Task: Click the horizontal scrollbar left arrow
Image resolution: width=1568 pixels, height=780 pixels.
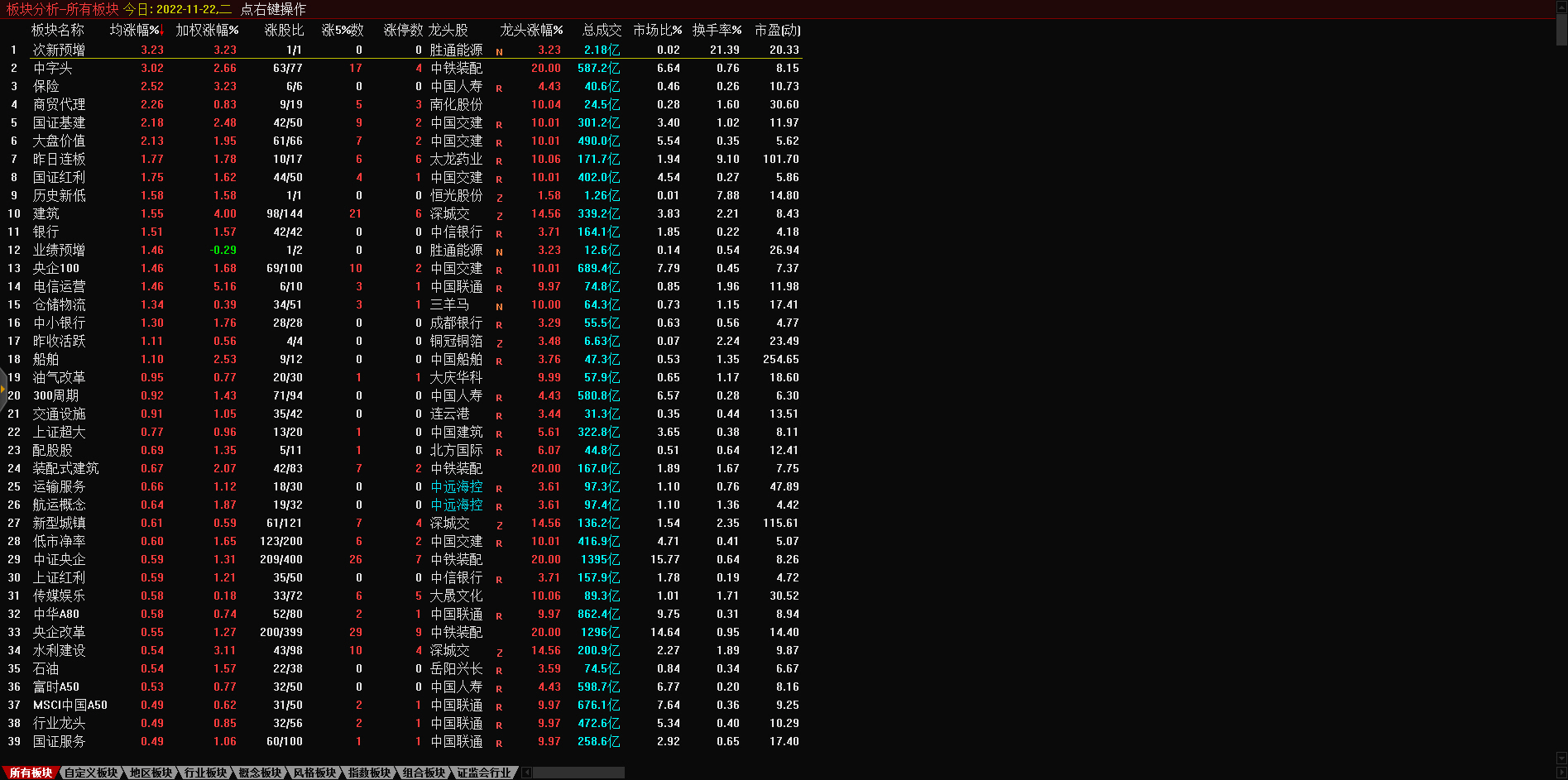Action: pos(526,773)
